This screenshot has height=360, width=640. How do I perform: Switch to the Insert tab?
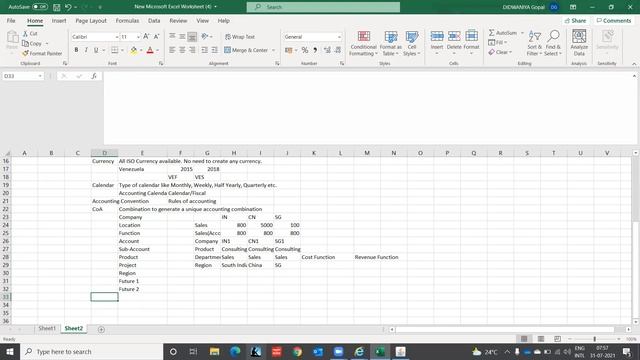pyautogui.click(x=59, y=20)
